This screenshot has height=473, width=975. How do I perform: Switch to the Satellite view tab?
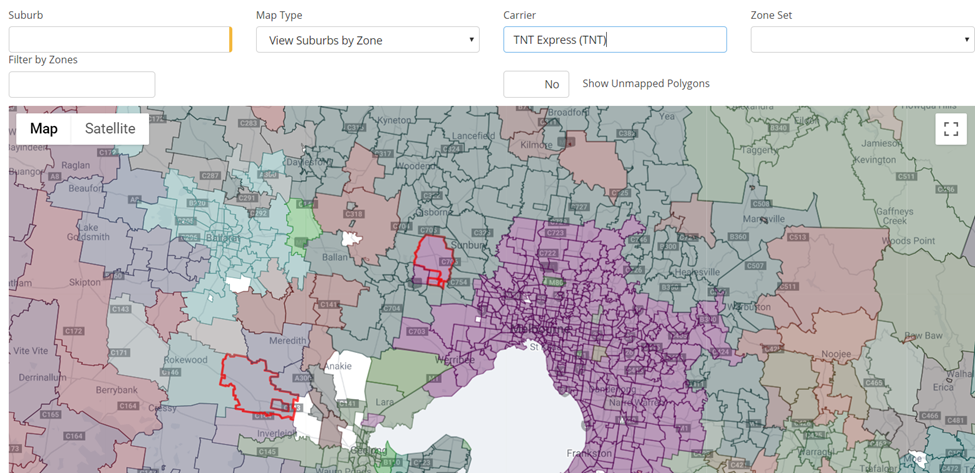click(110, 129)
